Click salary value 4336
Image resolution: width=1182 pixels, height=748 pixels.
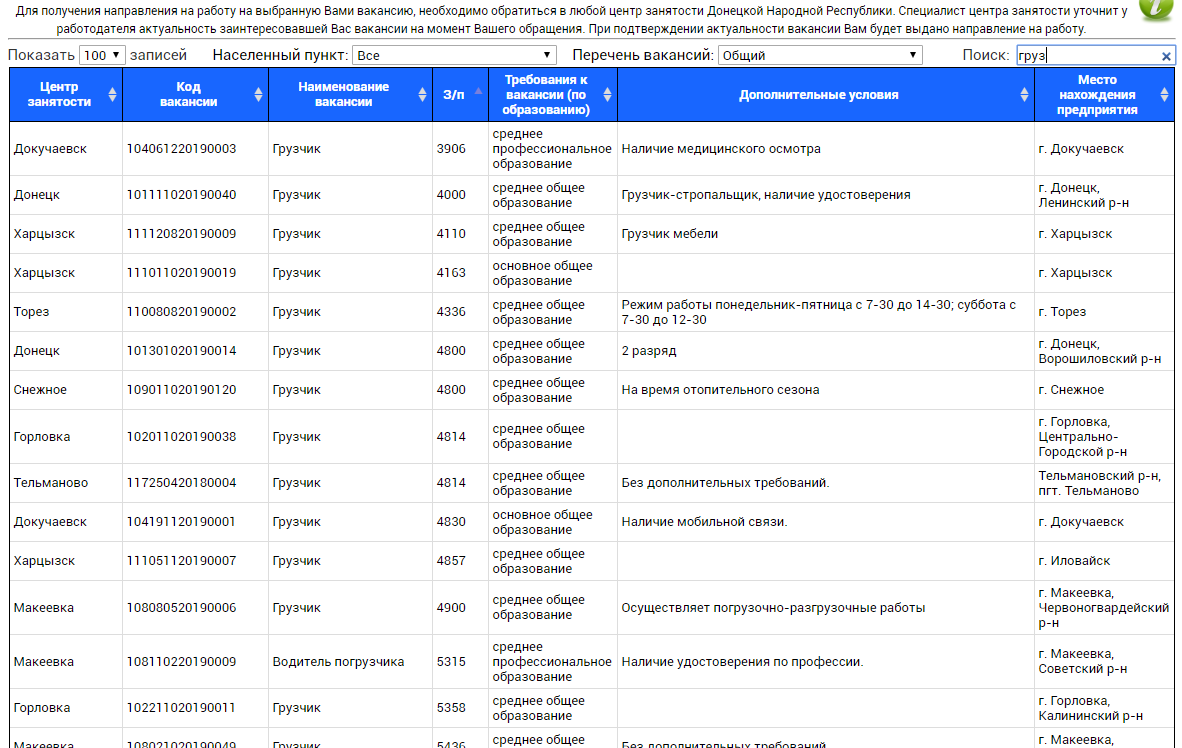coord(451,311)
